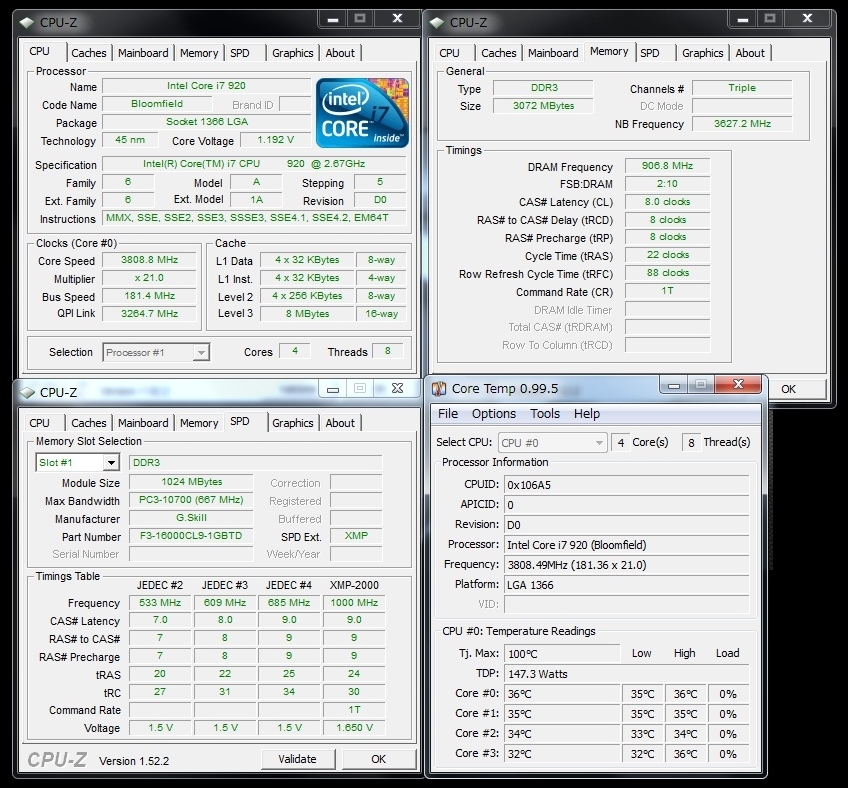The width and height of the screenshot is (848, 788).
Task: Open the Tools menu in Core Temp
Action: (545, 414)
